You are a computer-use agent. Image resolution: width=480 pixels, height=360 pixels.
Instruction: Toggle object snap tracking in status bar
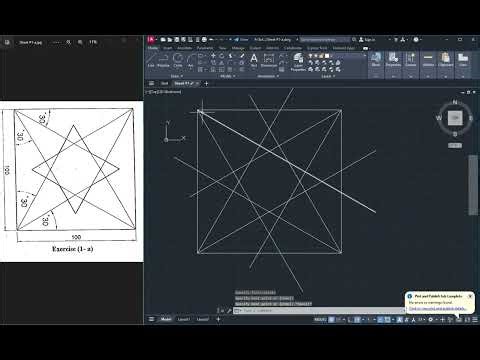point(380,319)
